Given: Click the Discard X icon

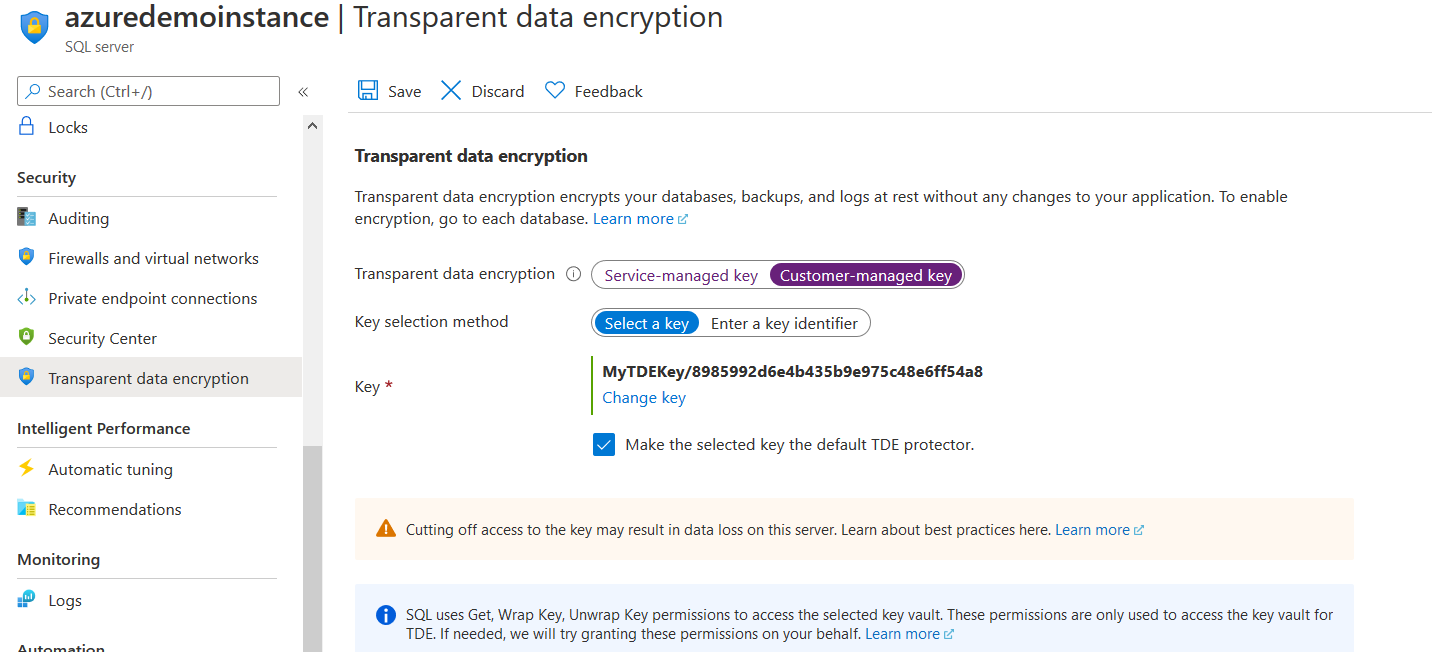Looking at the screenshot, I should click(x=451, y=91).
